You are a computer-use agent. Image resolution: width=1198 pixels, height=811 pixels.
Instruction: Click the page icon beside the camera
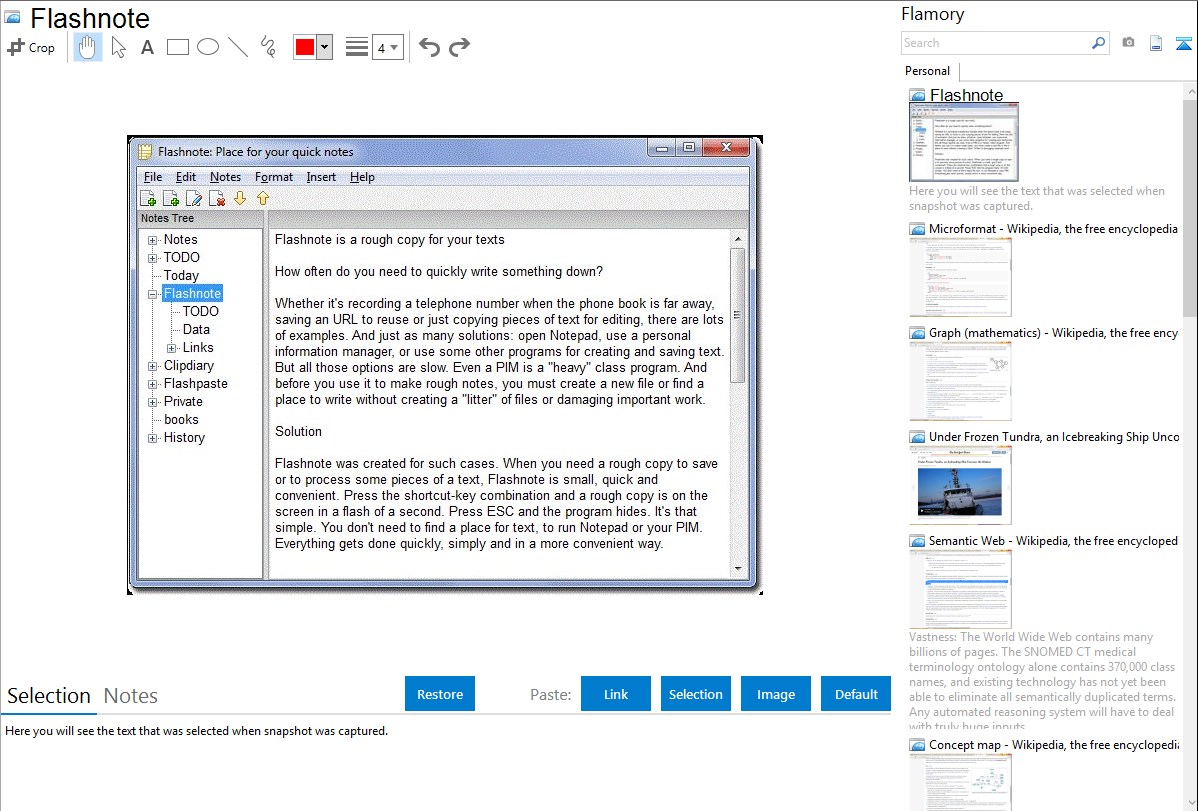[1156, 43]
